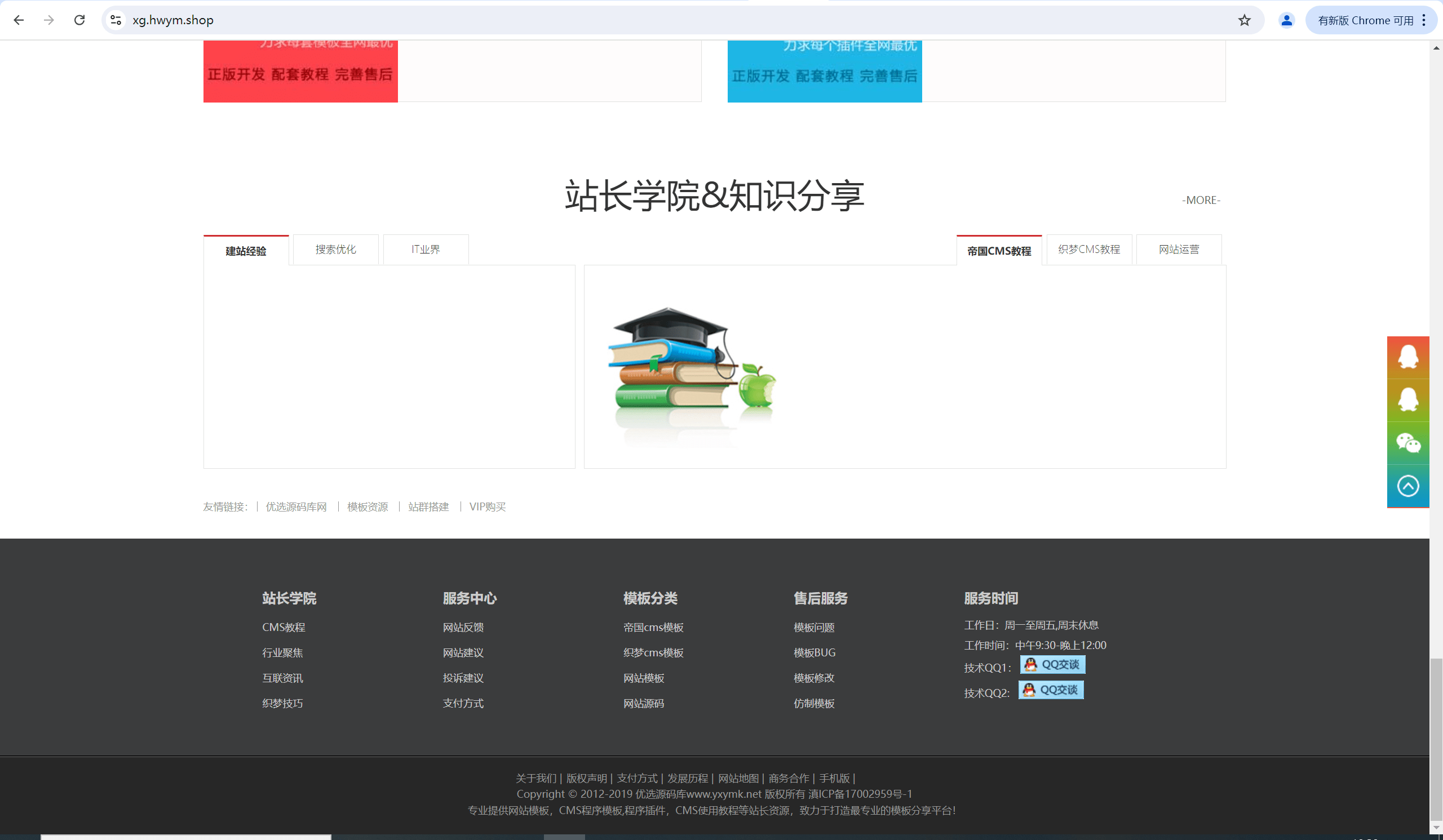This screenshot has width=1443, height=840.
Task: Switch to the IT业界 tab
Action: coord(426,250)
